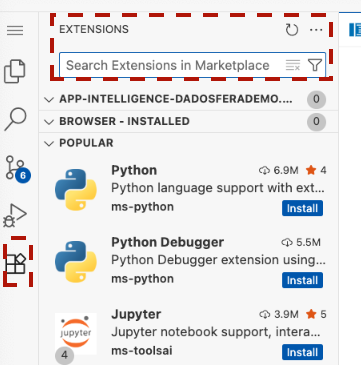
Task: Open Source Control with 6 badge
Action: (x=17, y=169)
